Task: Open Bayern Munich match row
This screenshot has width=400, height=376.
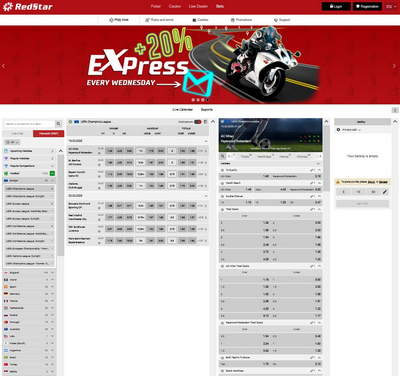Action: [x=138, y=174]
